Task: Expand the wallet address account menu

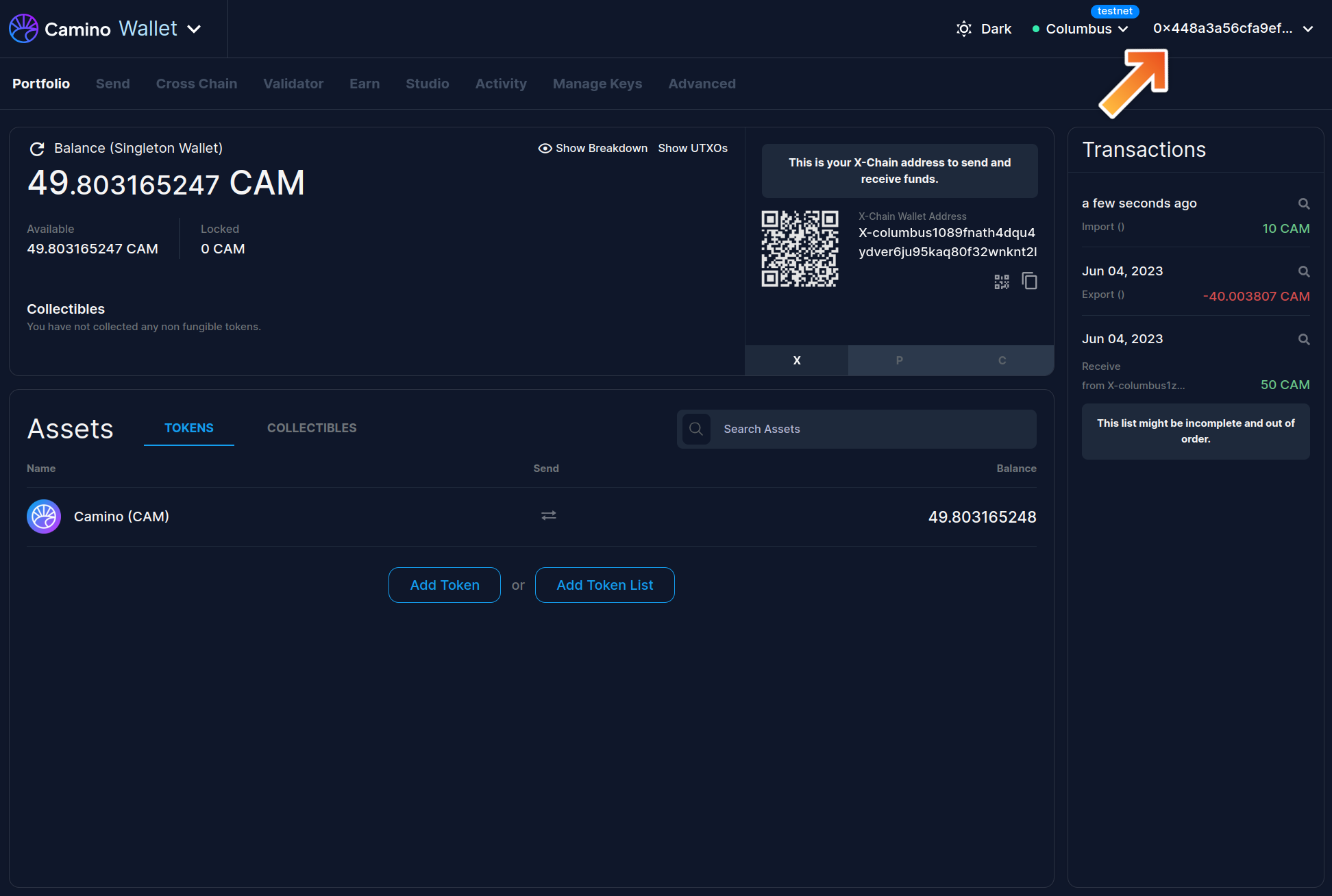Action: [x=1233, y=29]
